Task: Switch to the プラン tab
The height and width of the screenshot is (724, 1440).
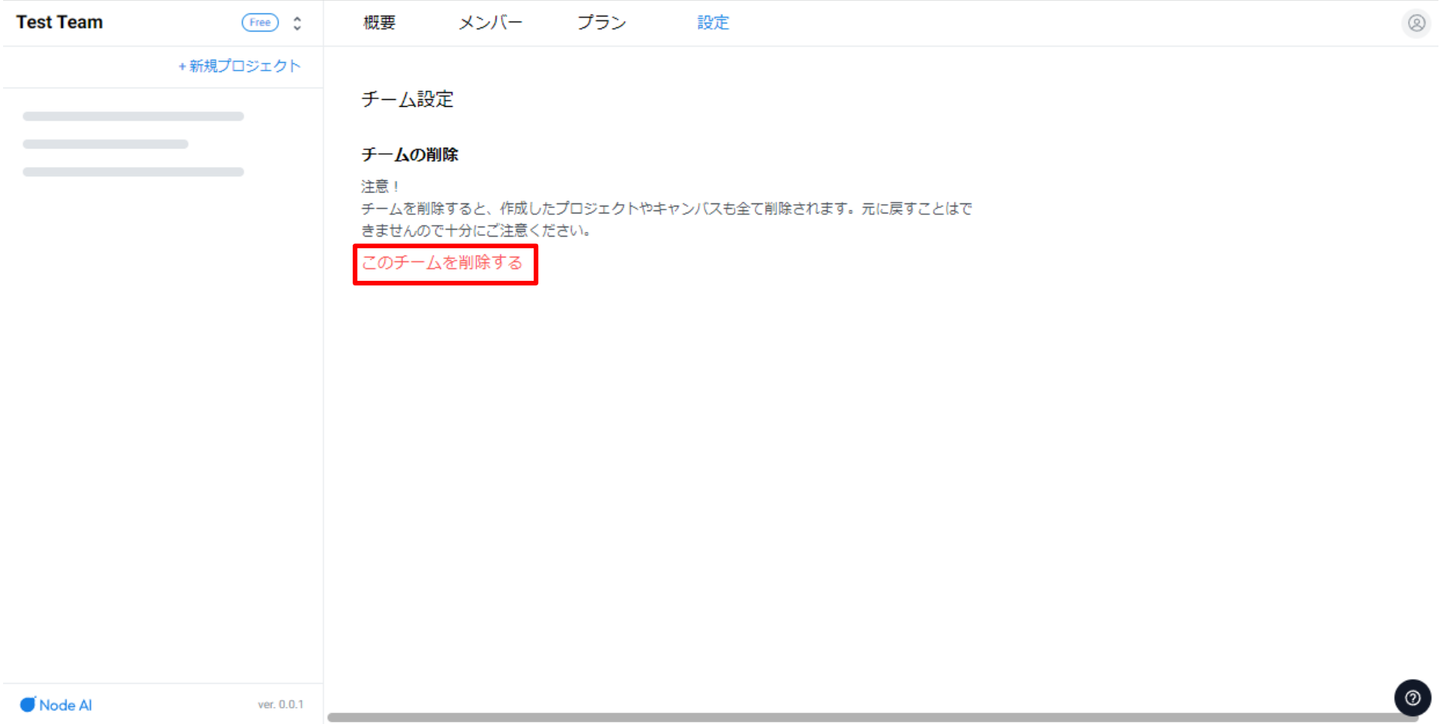Action: click(602, 23)
